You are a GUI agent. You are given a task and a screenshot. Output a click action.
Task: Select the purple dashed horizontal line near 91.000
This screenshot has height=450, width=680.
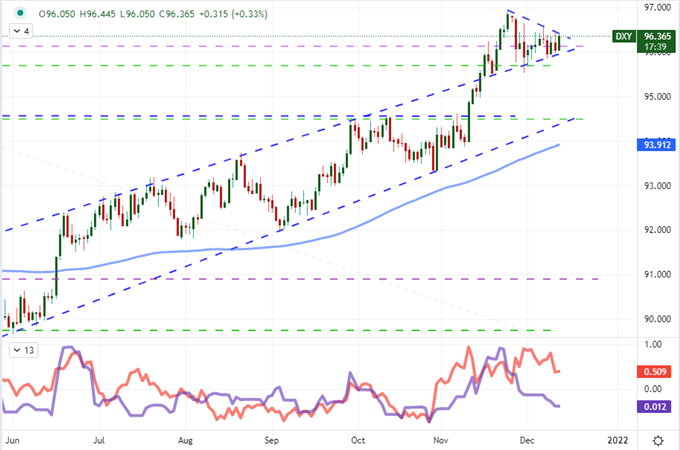pos(300,279)
